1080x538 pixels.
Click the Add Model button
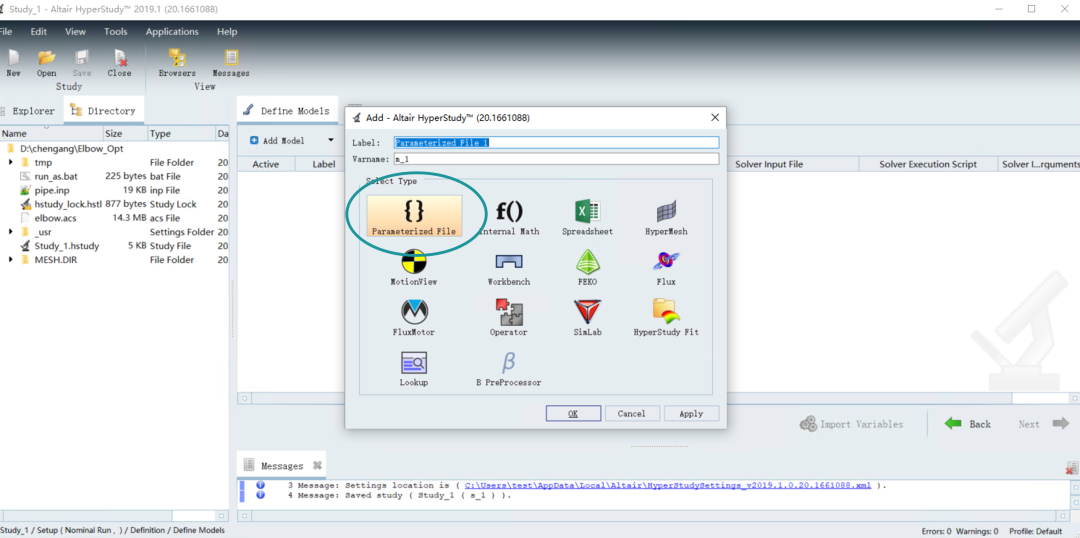(277, 141)
